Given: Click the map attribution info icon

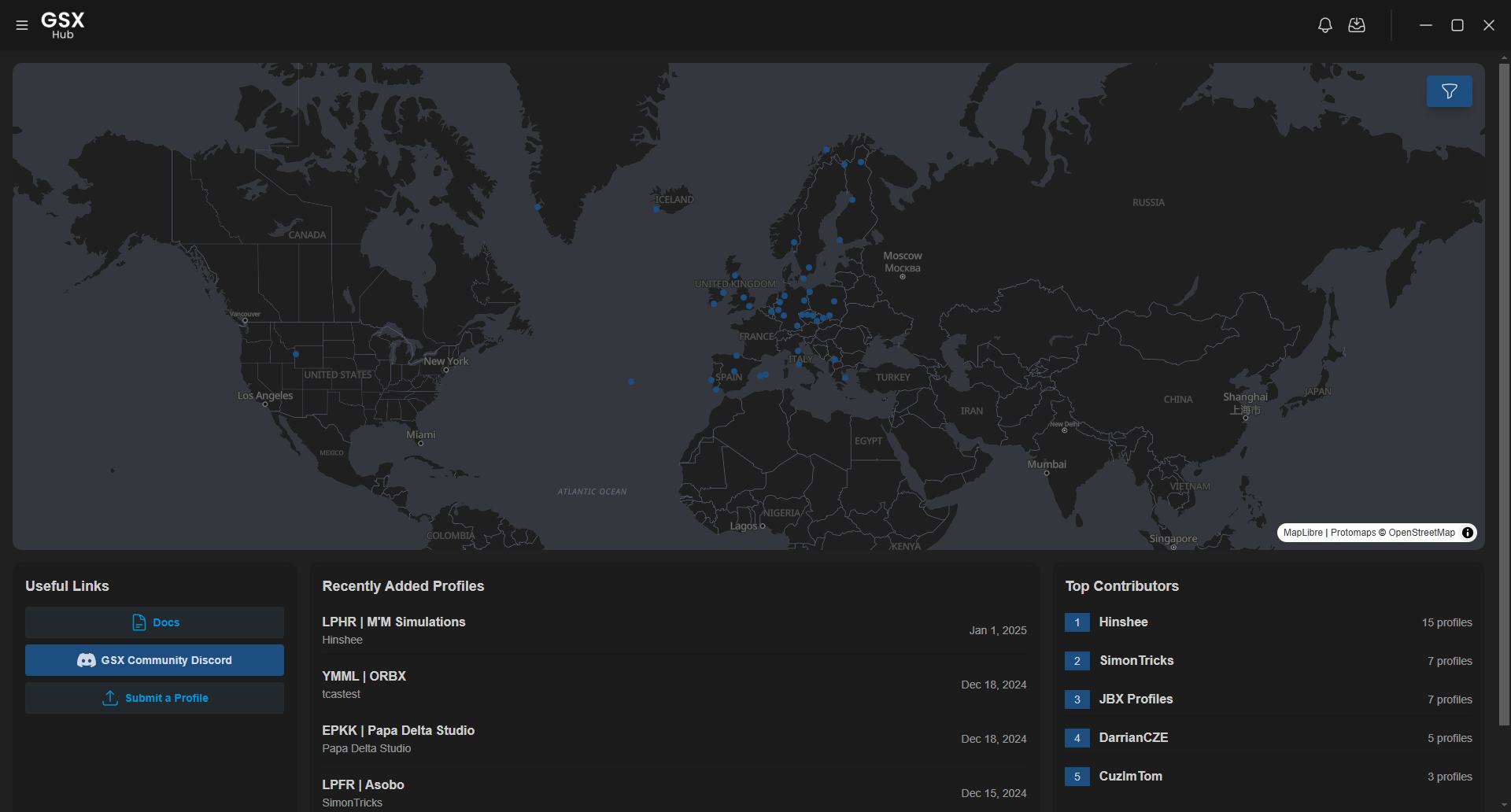Looking at the screenshot, I should click(1468, 533).
